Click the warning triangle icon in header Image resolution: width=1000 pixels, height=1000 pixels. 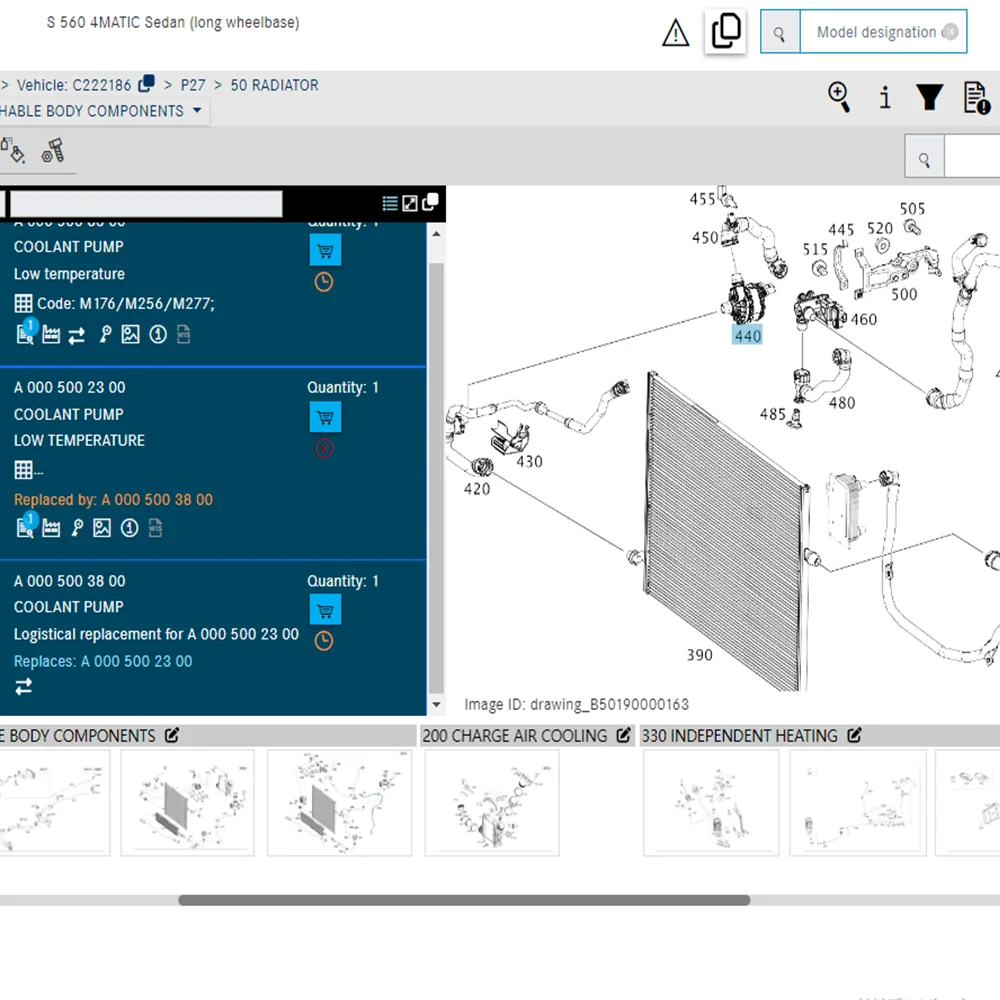[675, 33]
